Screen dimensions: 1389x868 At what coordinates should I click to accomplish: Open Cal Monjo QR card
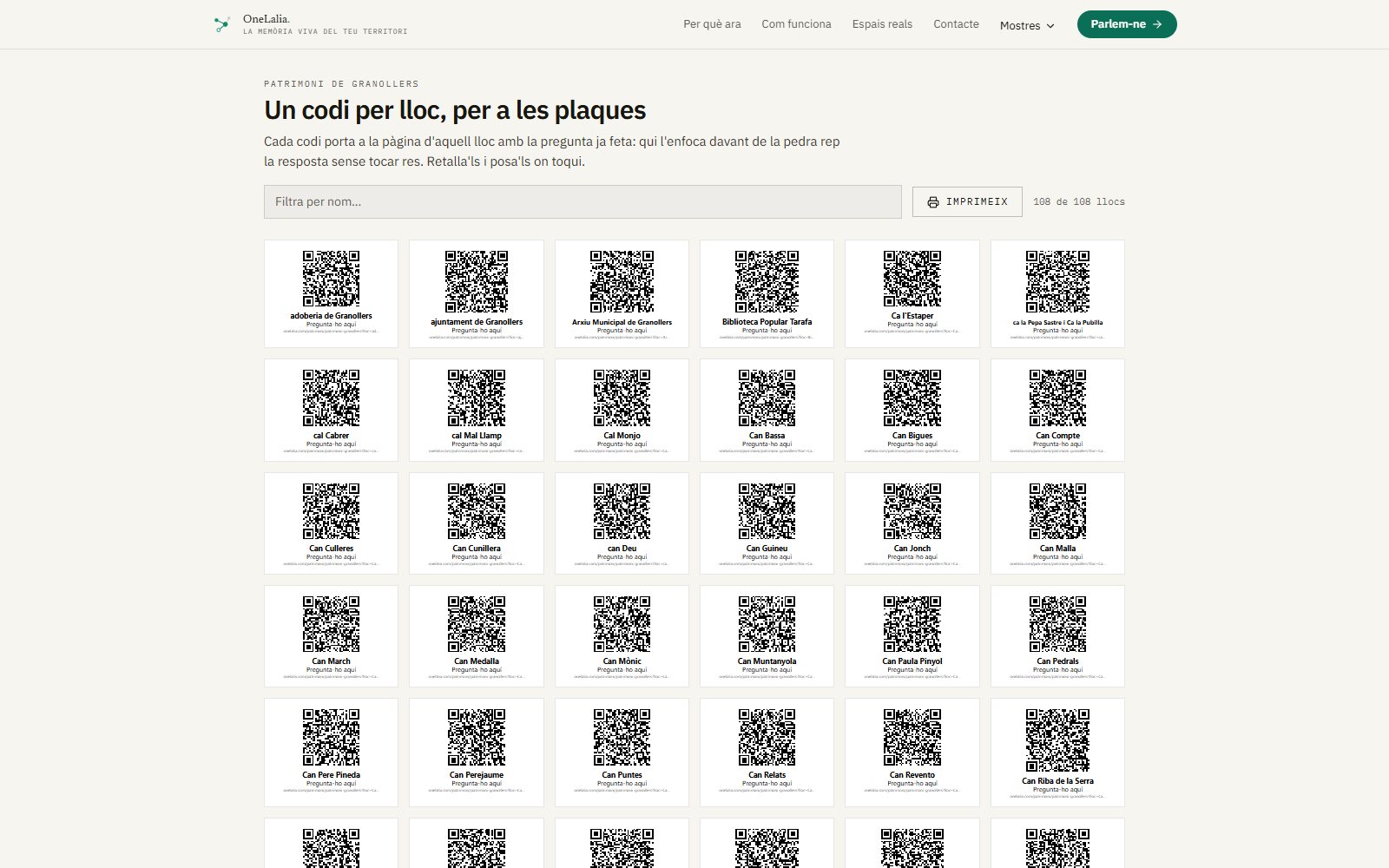[622, 410]
